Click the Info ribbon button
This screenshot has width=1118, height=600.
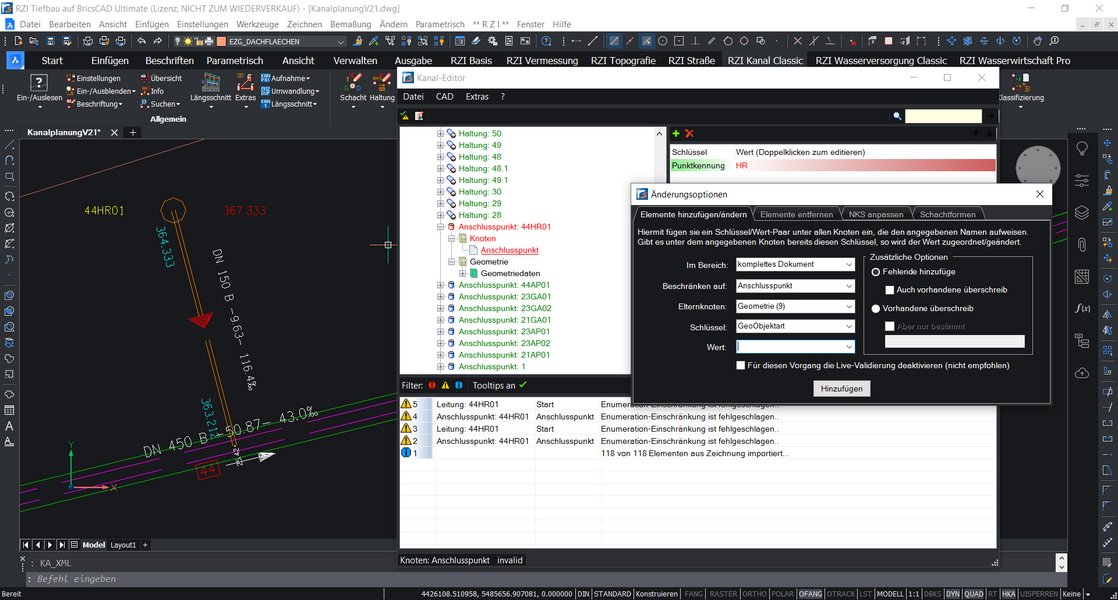point(153,91)
